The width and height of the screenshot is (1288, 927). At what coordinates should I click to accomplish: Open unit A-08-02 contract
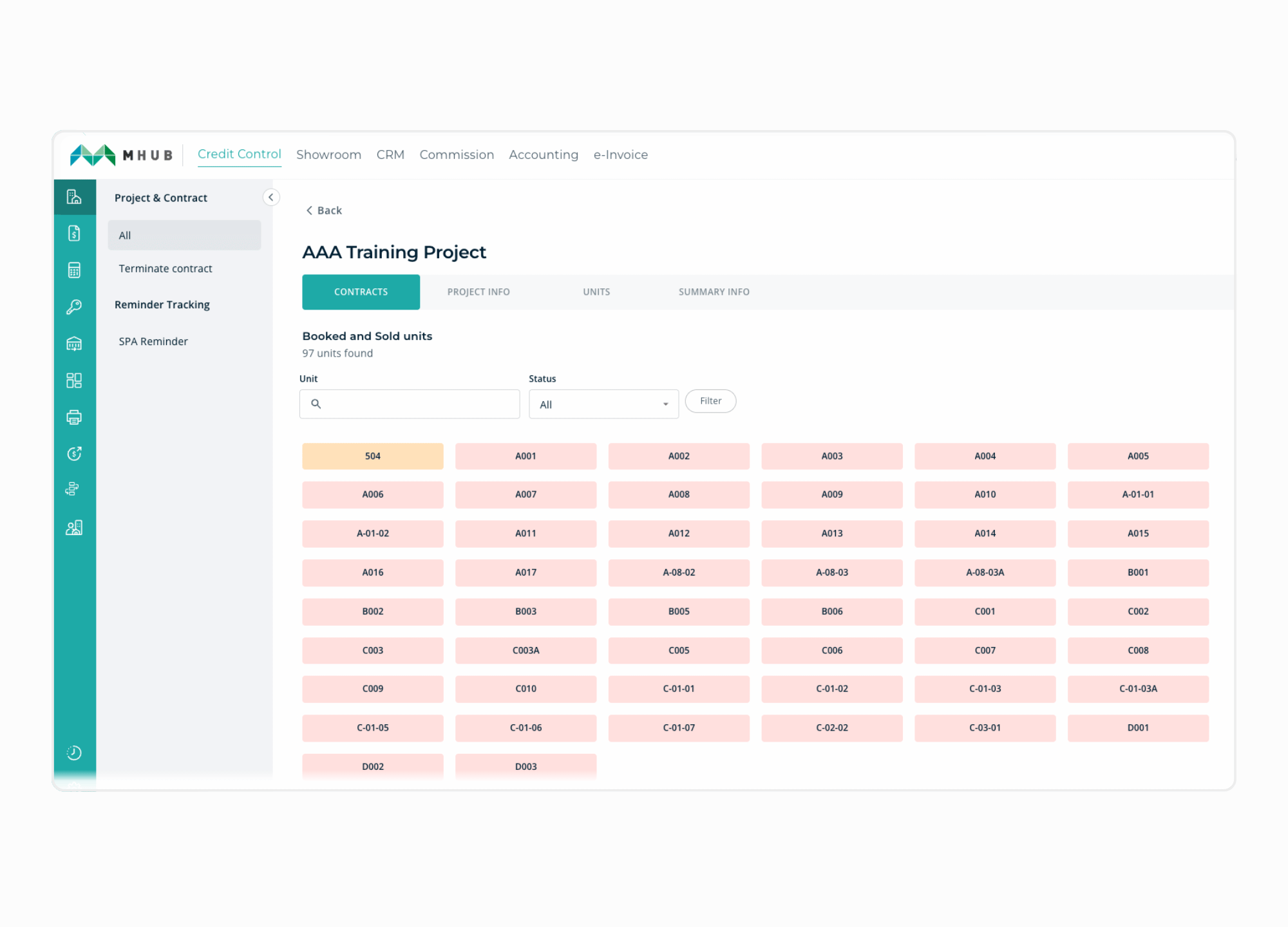(679, 572)
